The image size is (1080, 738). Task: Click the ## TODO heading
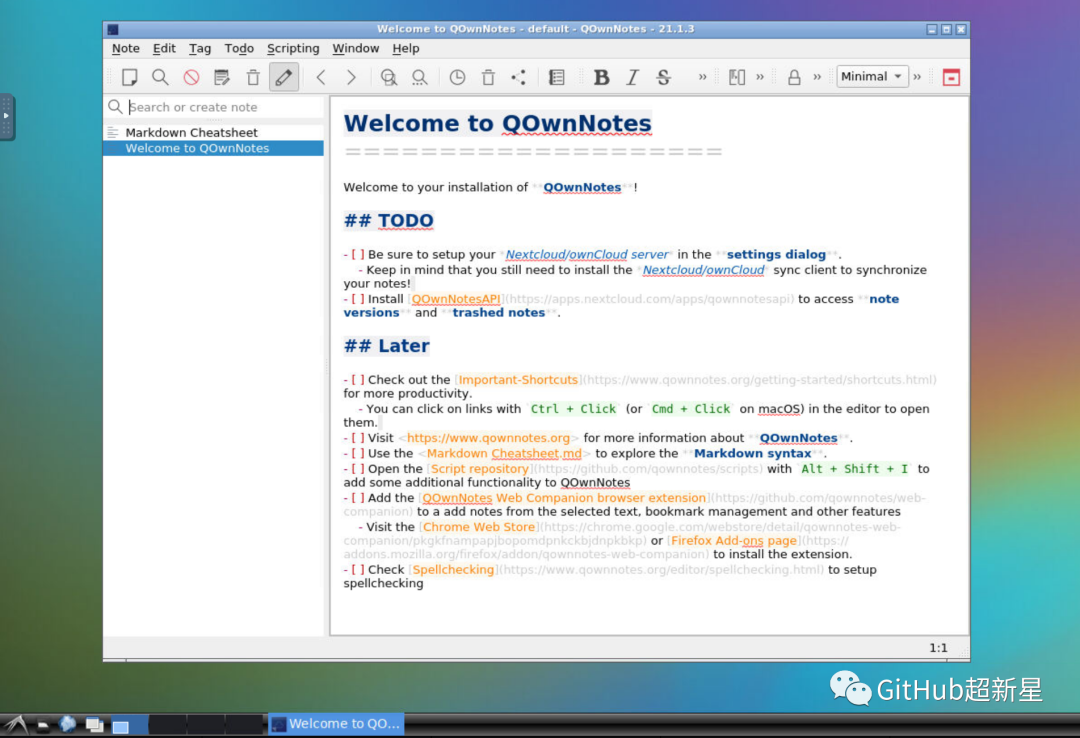click(388, 221)
